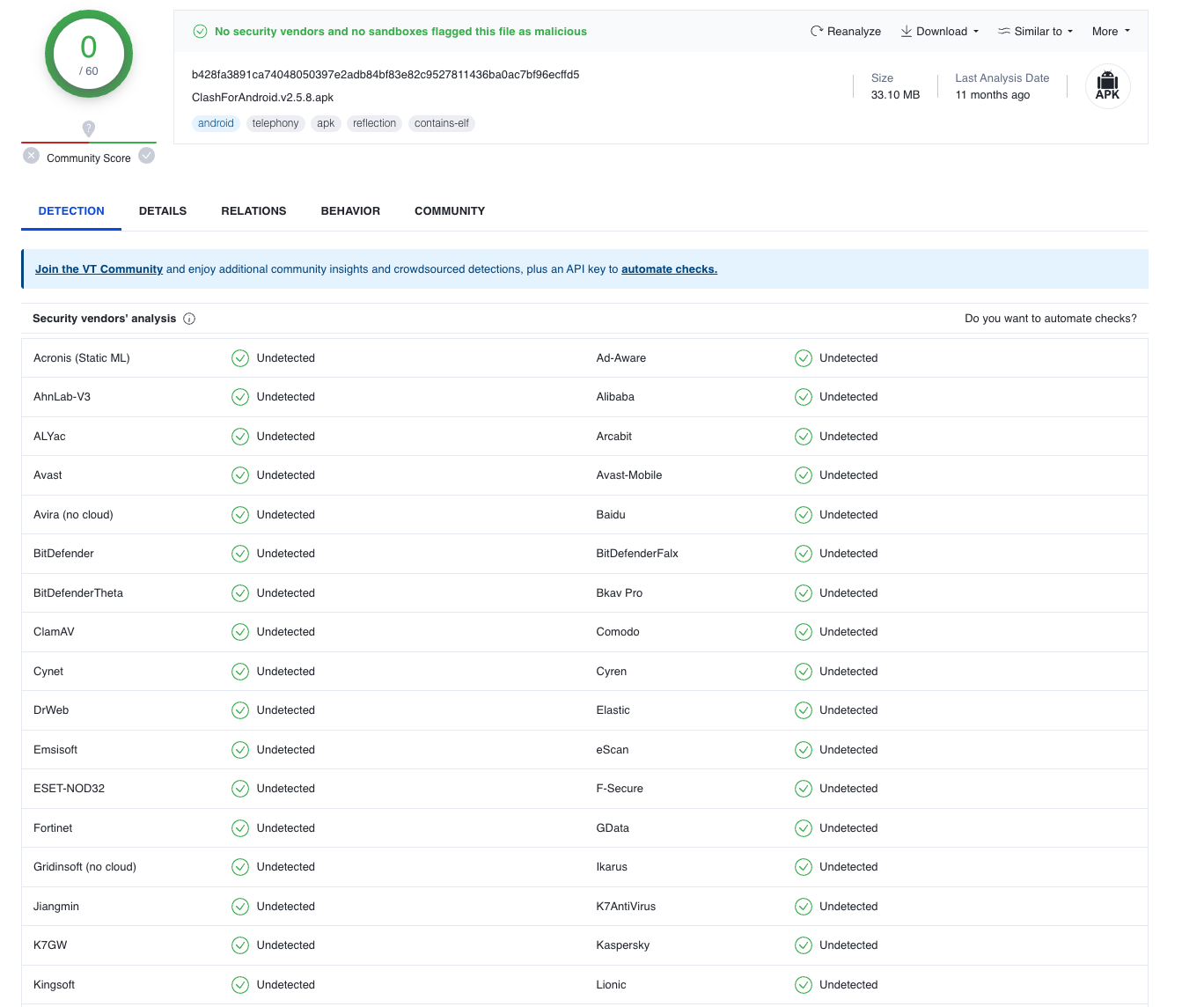Vote positive with the check community score button

click(x=147, y=156)
